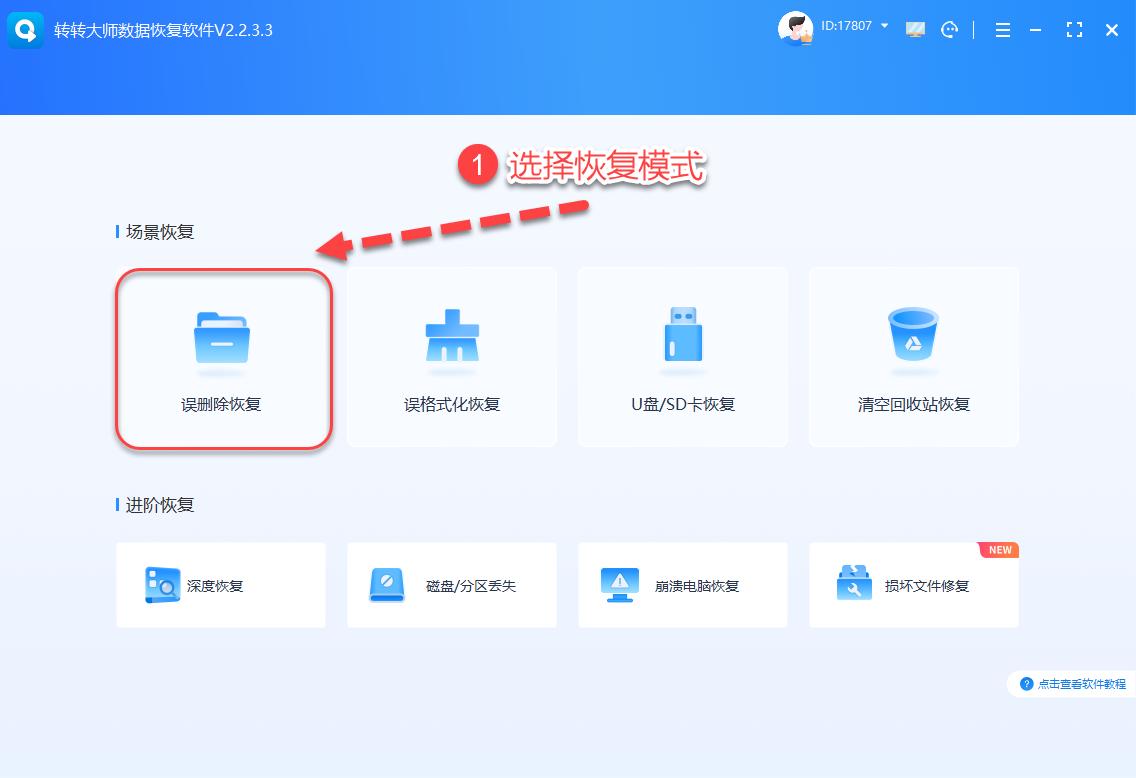1136x778 pixels.
Task: Start 深度恢复 (deep recovery) scan mode
Action: pyautogui.click(x=221, y=585)
